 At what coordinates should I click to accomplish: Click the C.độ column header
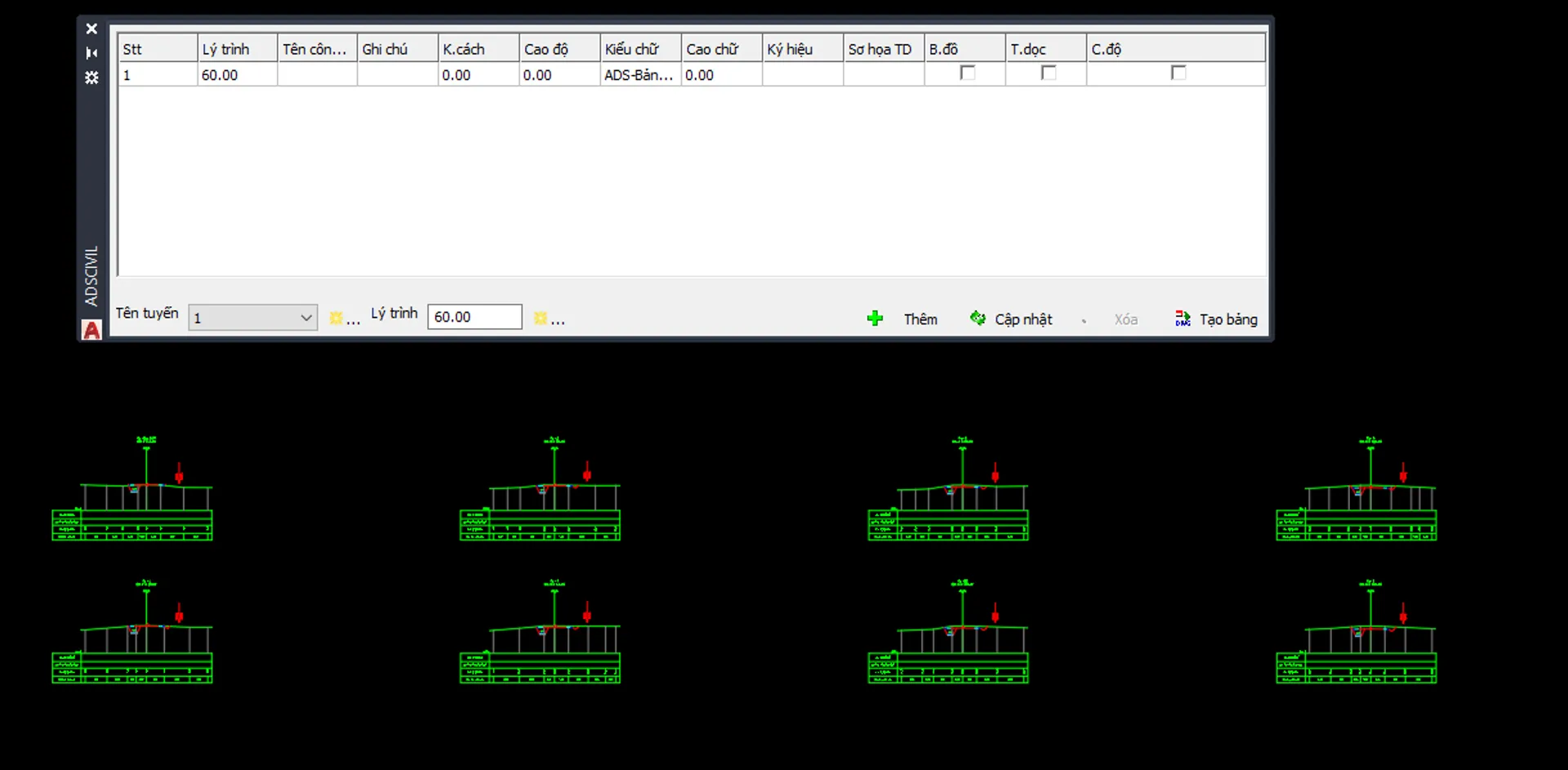point(1176,49)
